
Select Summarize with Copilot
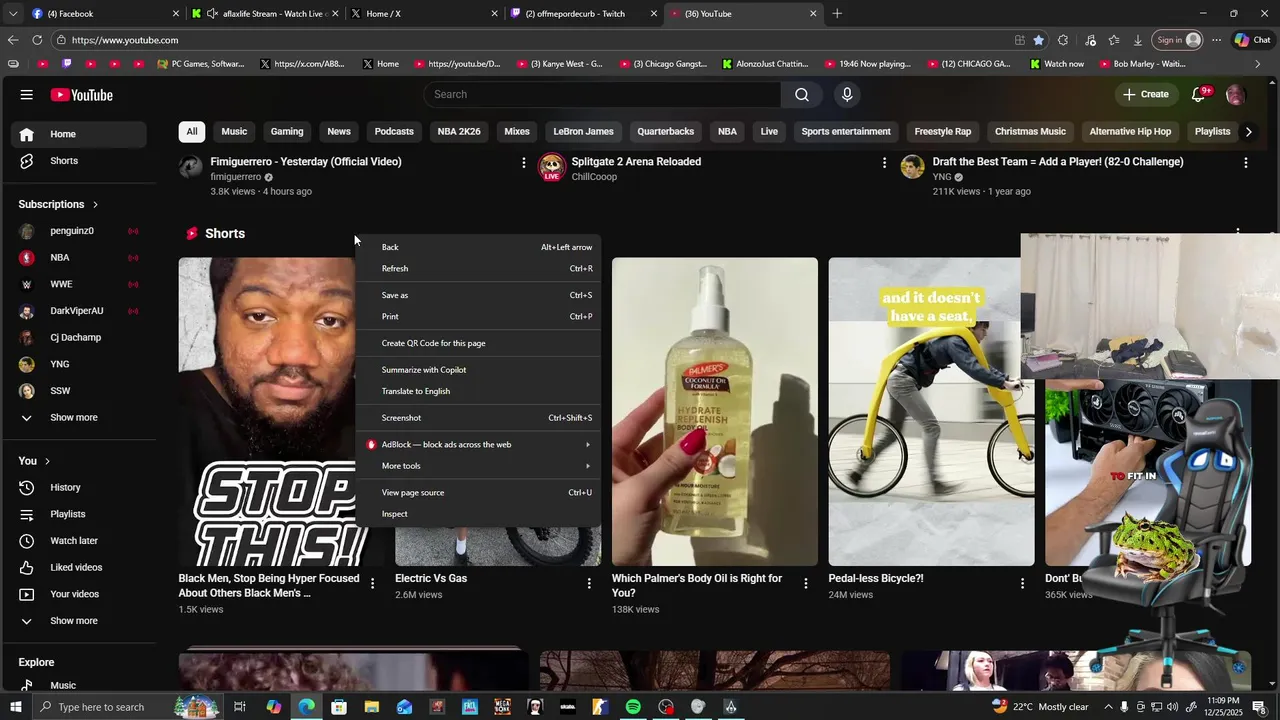tap(478, 370)
